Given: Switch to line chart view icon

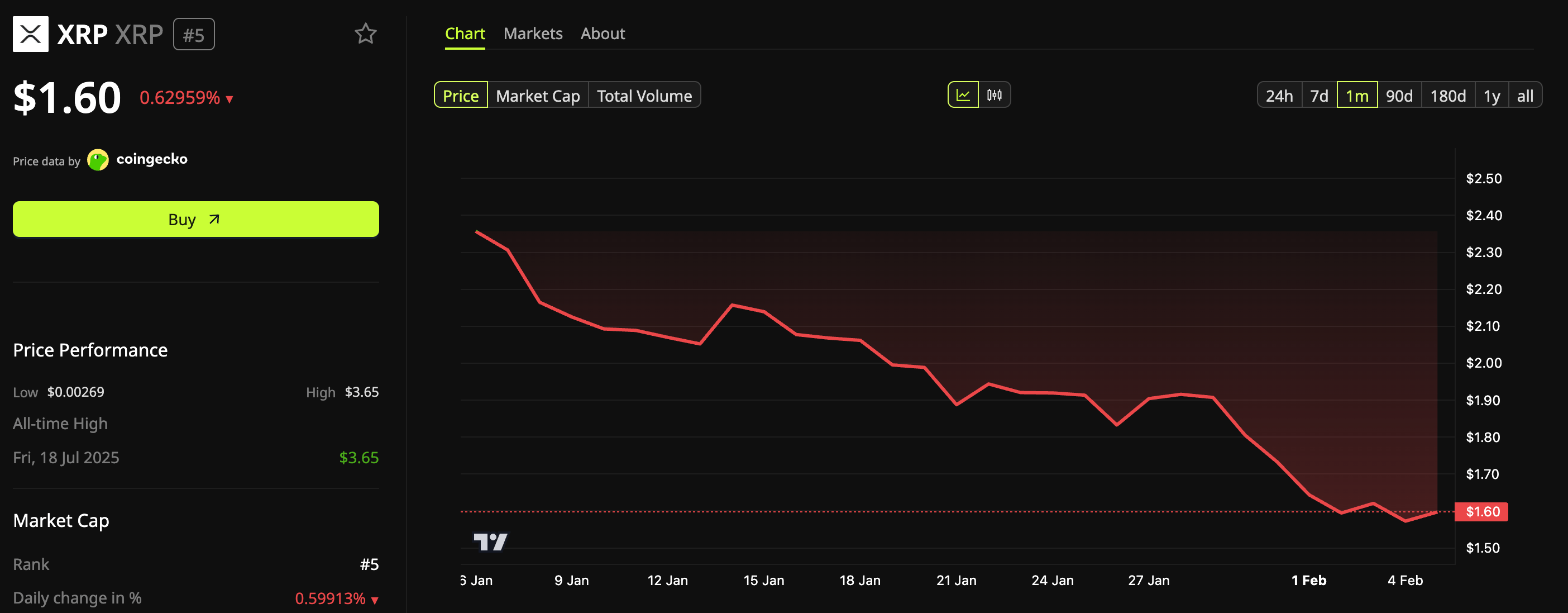Looking at the screenshot, I should pyautogui.click(x=963, y=95).
